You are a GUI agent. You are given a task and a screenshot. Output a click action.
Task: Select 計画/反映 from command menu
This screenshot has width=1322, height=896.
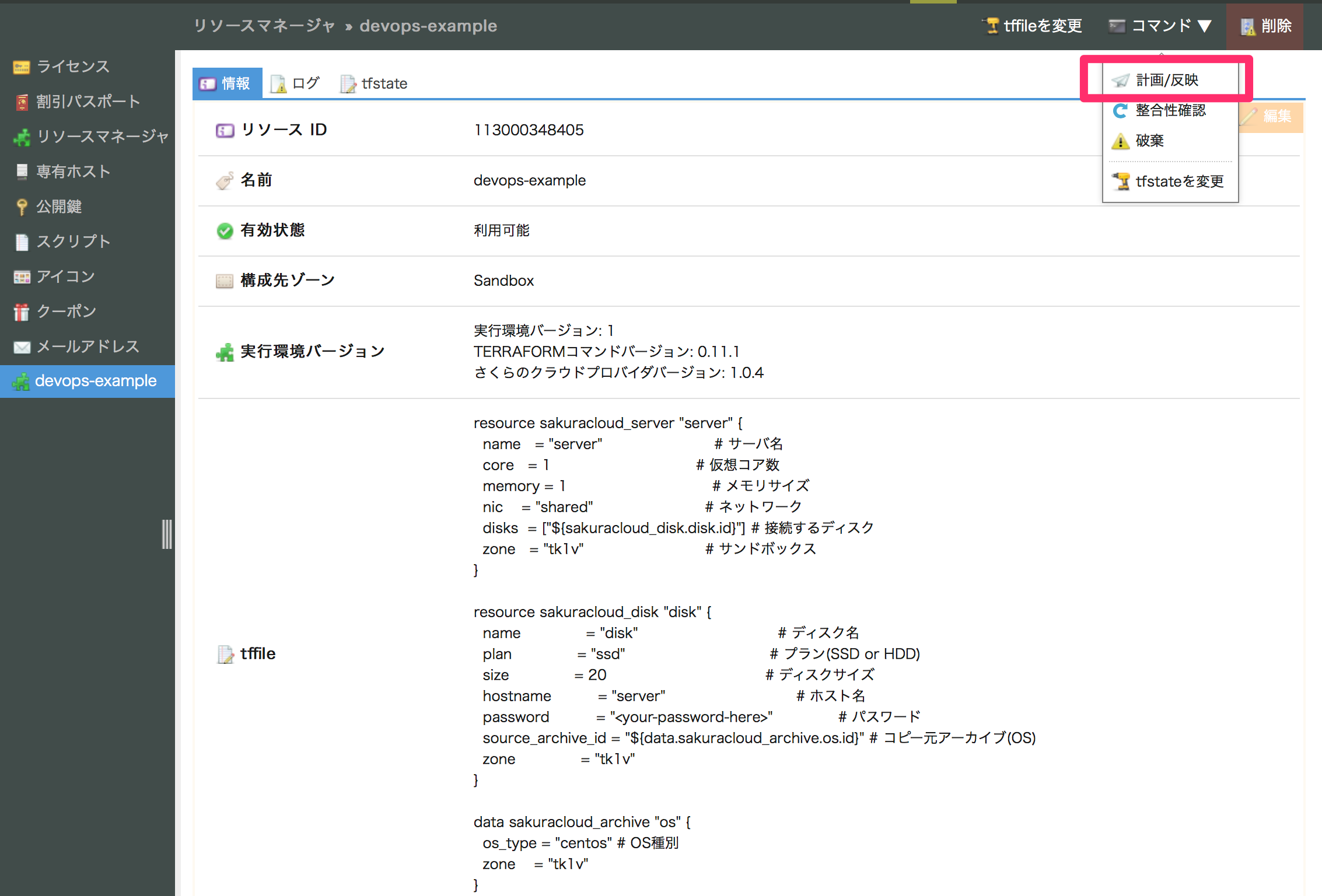[1170, 80]
